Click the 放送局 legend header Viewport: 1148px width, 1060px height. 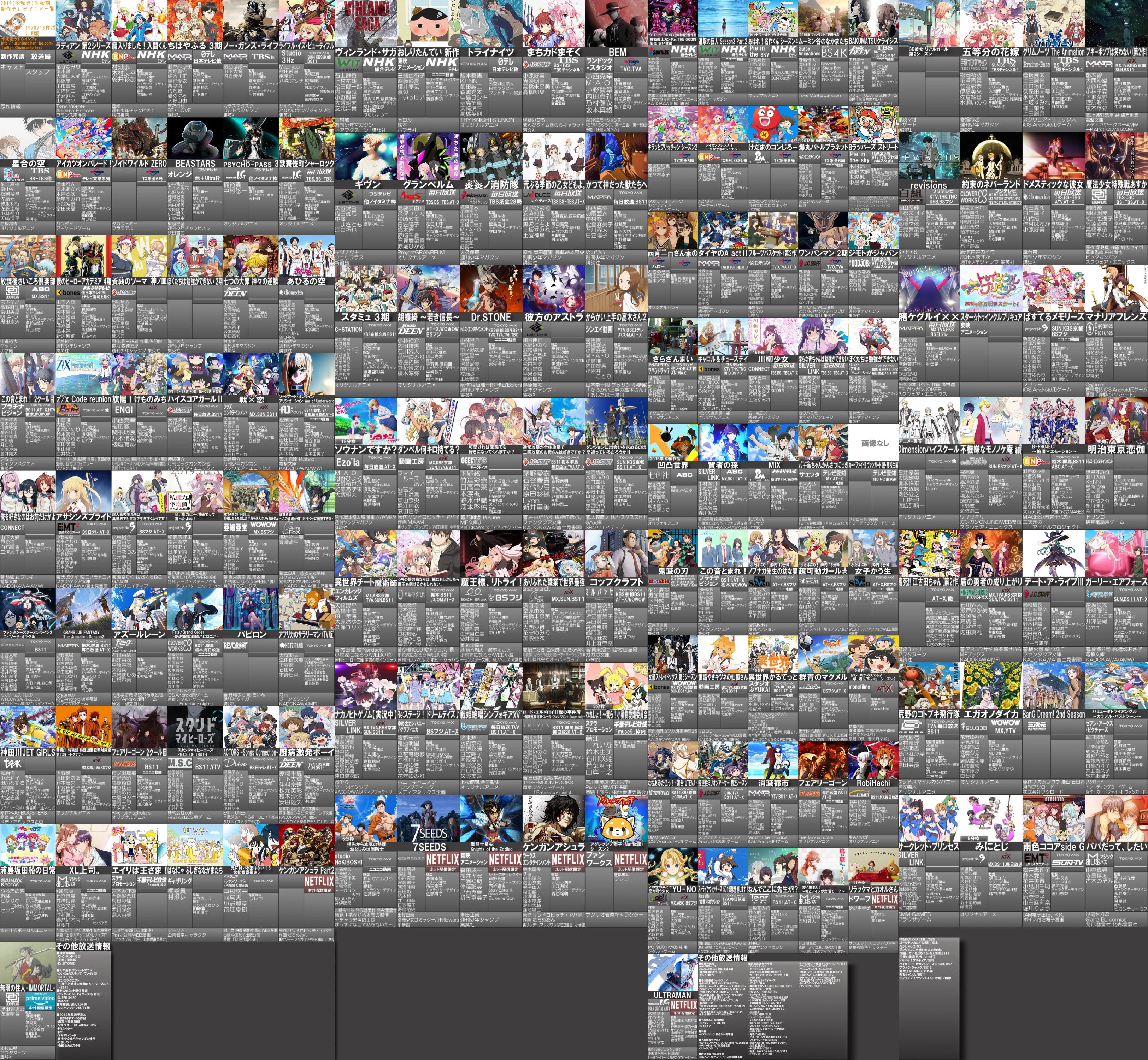41,57
